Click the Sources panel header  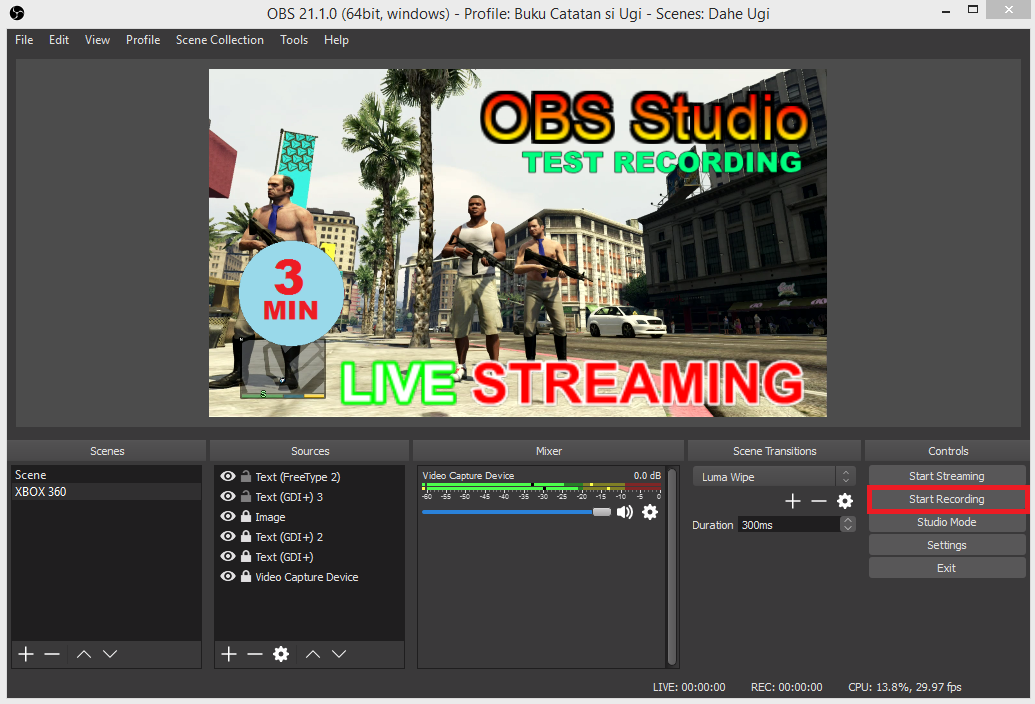[x=310, y=451]
